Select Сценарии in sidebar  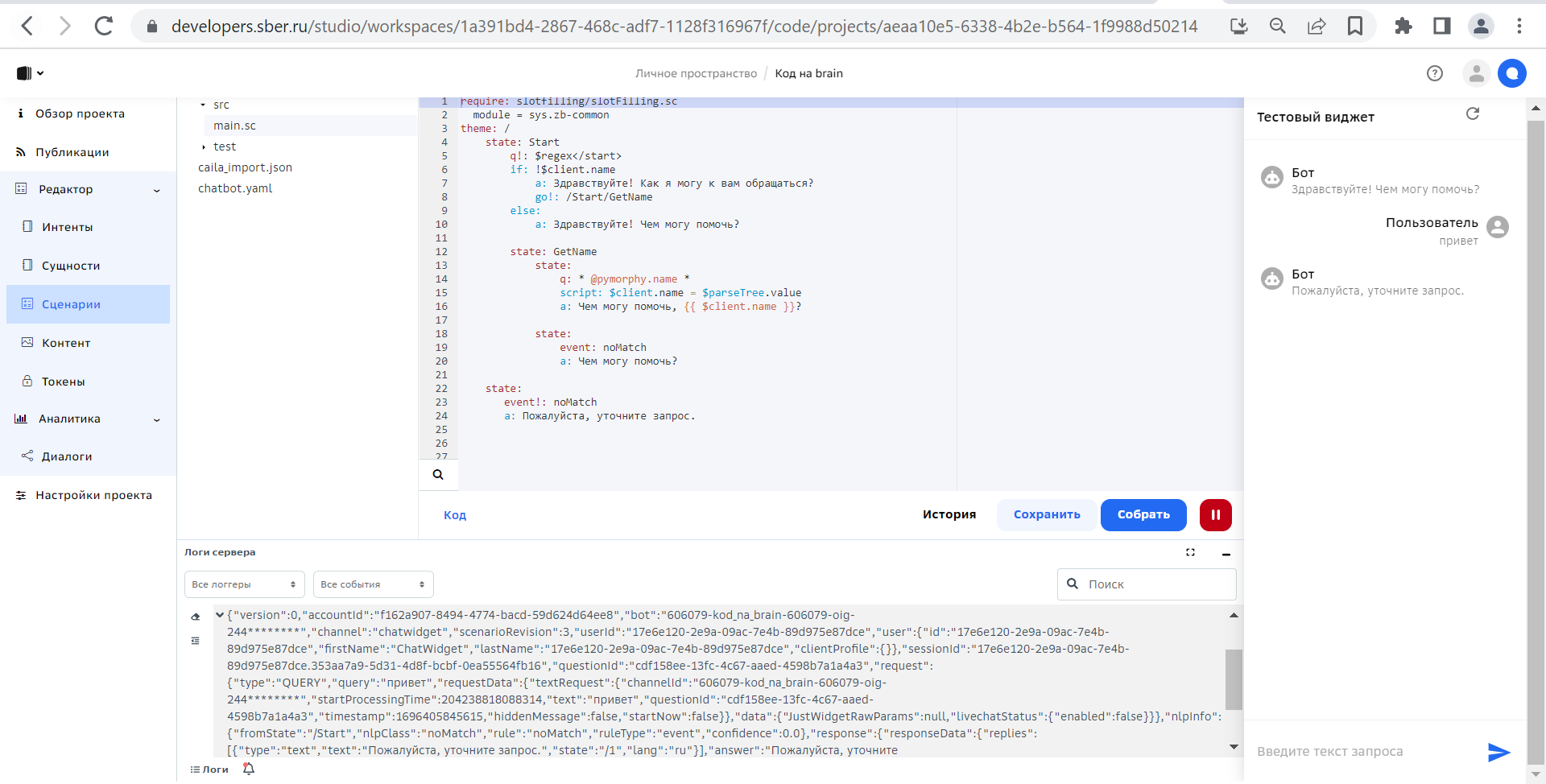88,304
